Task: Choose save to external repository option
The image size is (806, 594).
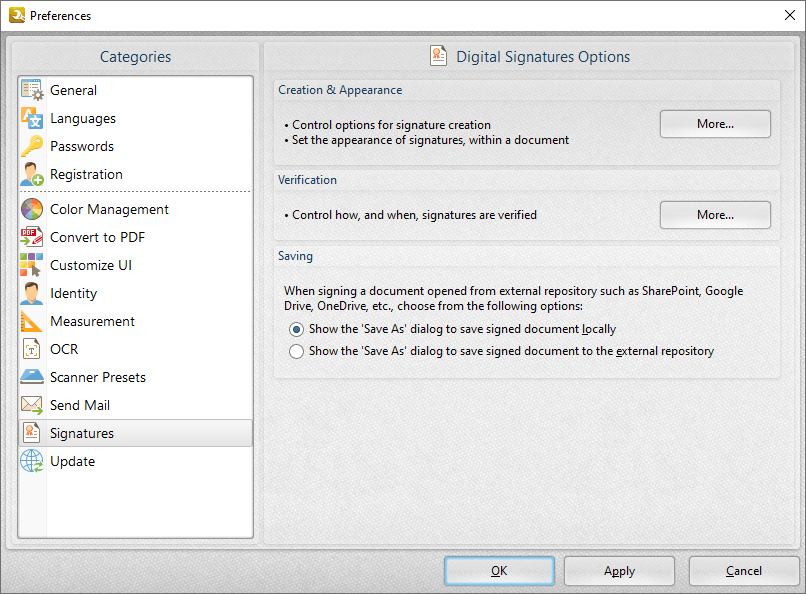Action: click(296, 351)
